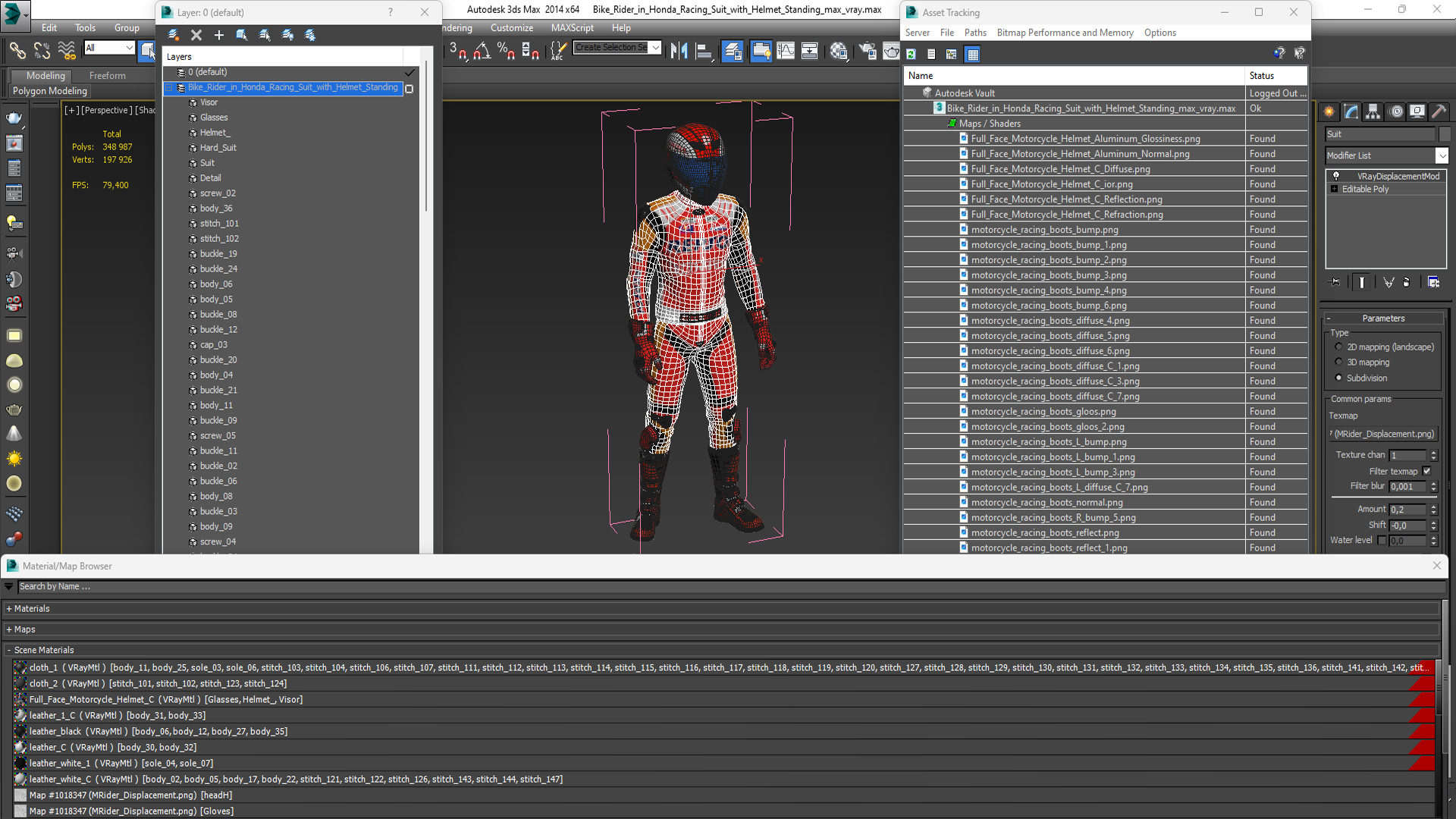Click the MRider_Displacement.png texmap button

(x=1383, y=434)
